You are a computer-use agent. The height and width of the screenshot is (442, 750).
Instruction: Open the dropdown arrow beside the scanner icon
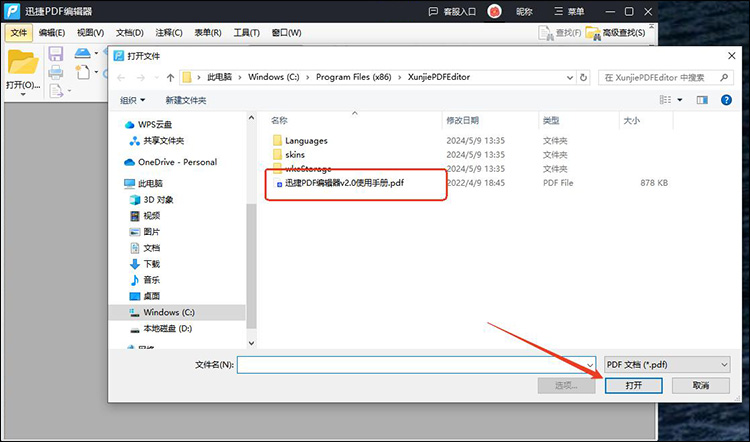[x=96, y=53]
